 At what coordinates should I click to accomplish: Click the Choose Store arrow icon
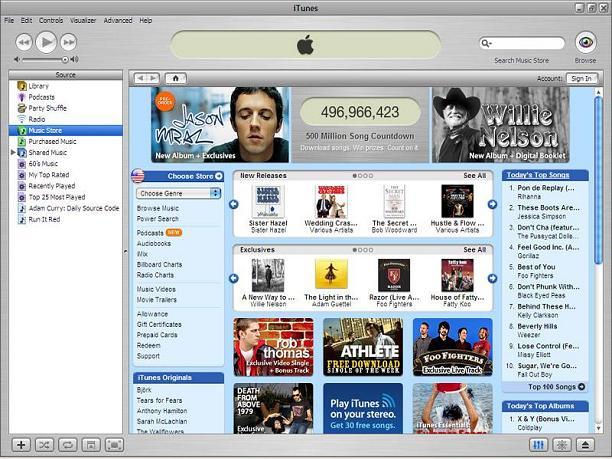coord(219,176)
